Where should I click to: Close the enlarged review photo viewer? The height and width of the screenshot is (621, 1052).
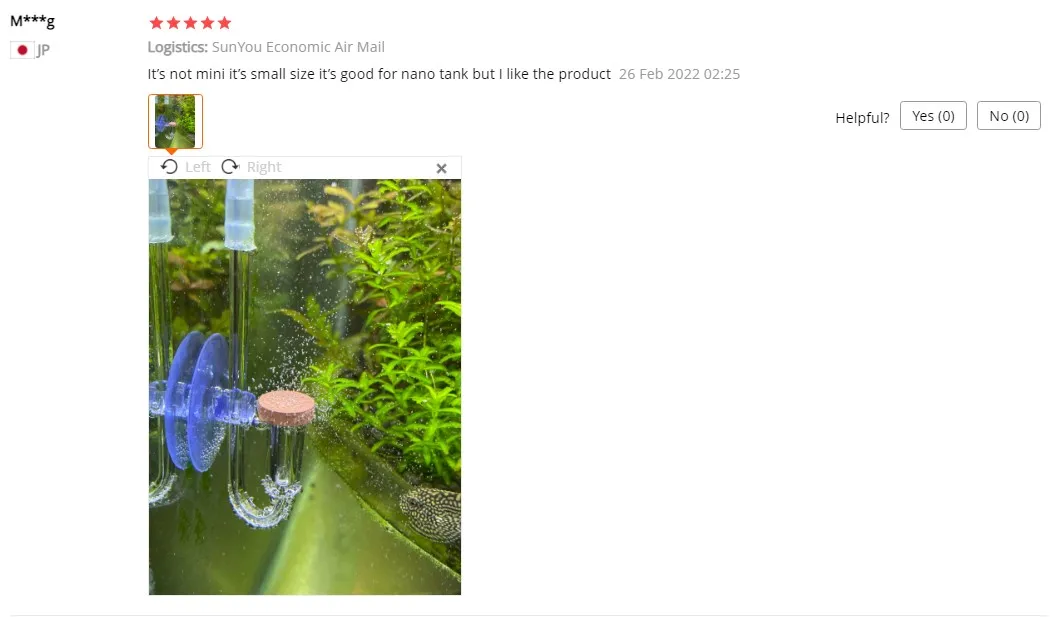point(441,168)
